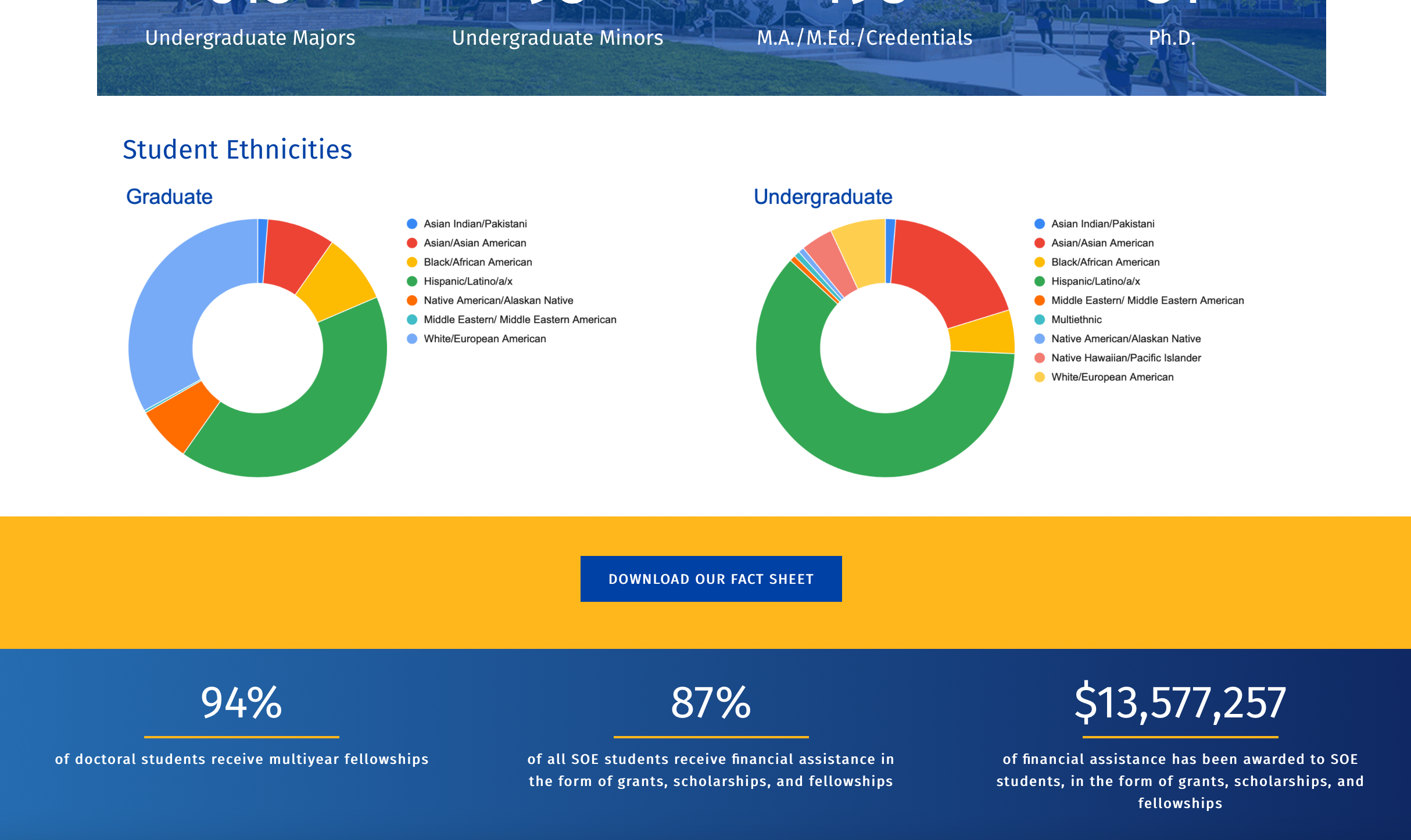This screenshot has width=1411, height=840.
Task: Click the Undergraduate Minors label in banner
Action: click(x=557, y=38)
